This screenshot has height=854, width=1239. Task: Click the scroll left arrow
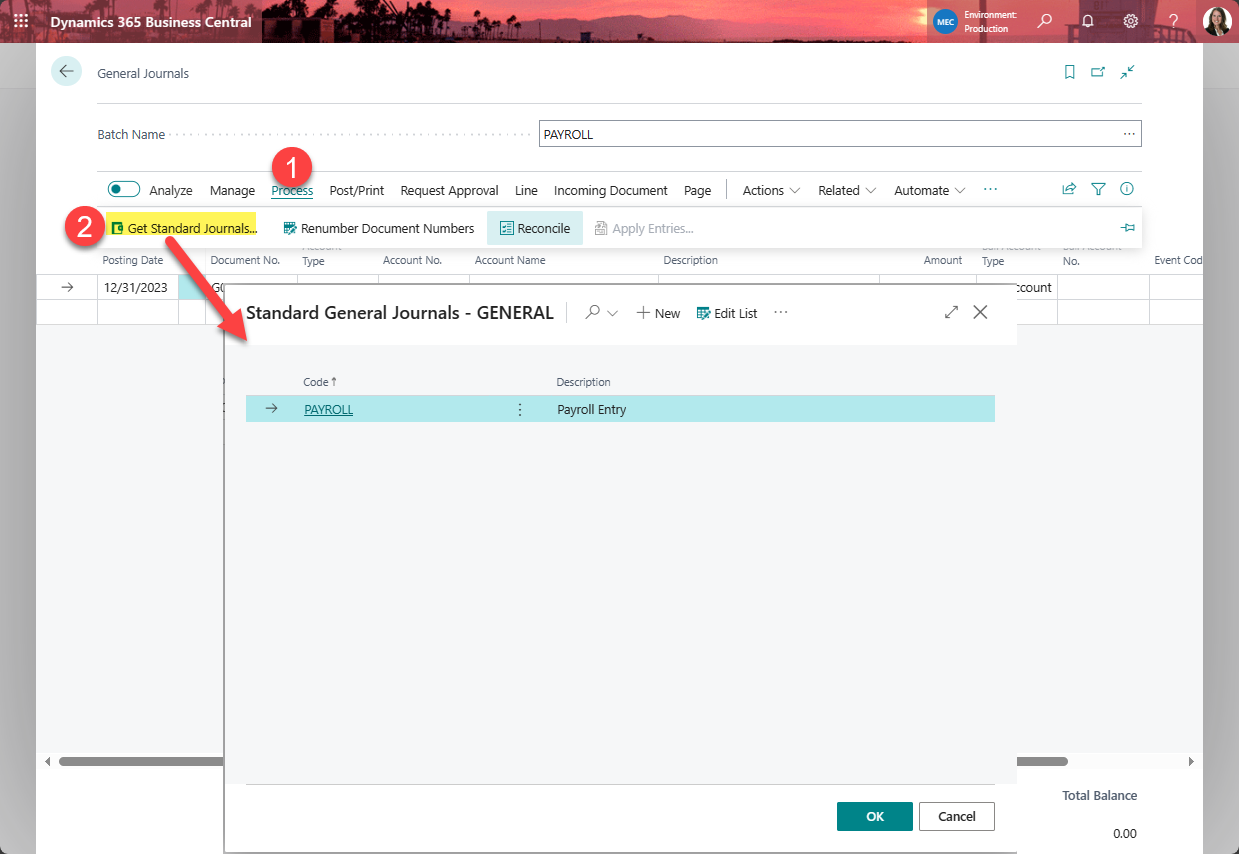click(x=48, y=761)
